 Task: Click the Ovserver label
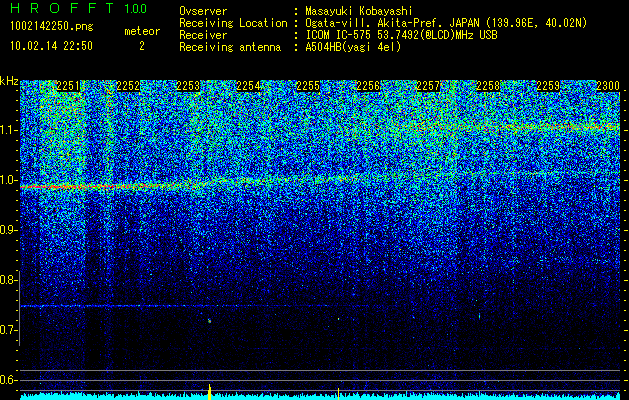pos(203,11)
